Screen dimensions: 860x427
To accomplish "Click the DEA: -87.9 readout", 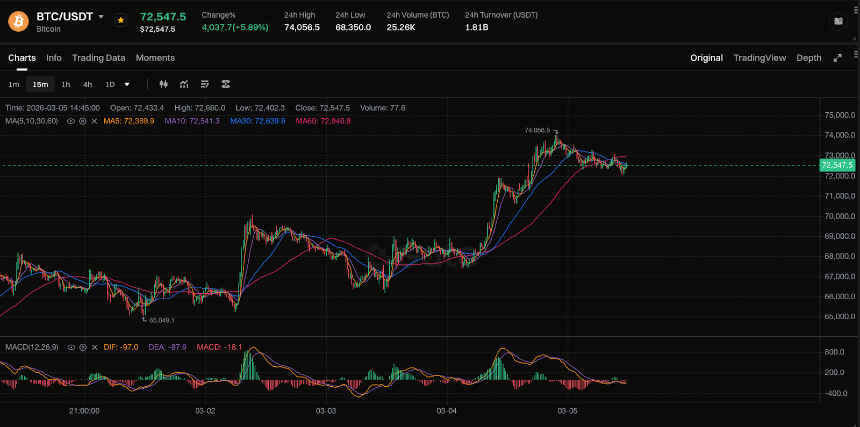I will pyautogui.click(x=167, y=348).
